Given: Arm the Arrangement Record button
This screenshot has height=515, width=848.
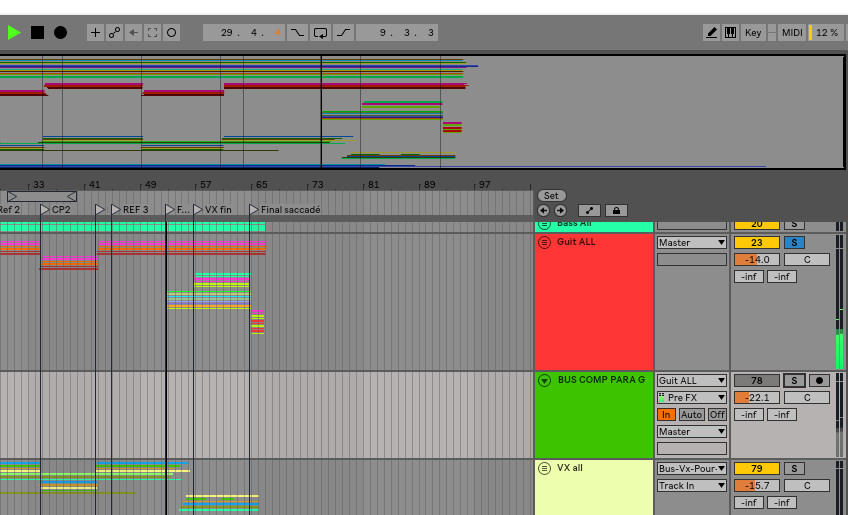Looking at the screenshot, I should (x=61, y=32).
